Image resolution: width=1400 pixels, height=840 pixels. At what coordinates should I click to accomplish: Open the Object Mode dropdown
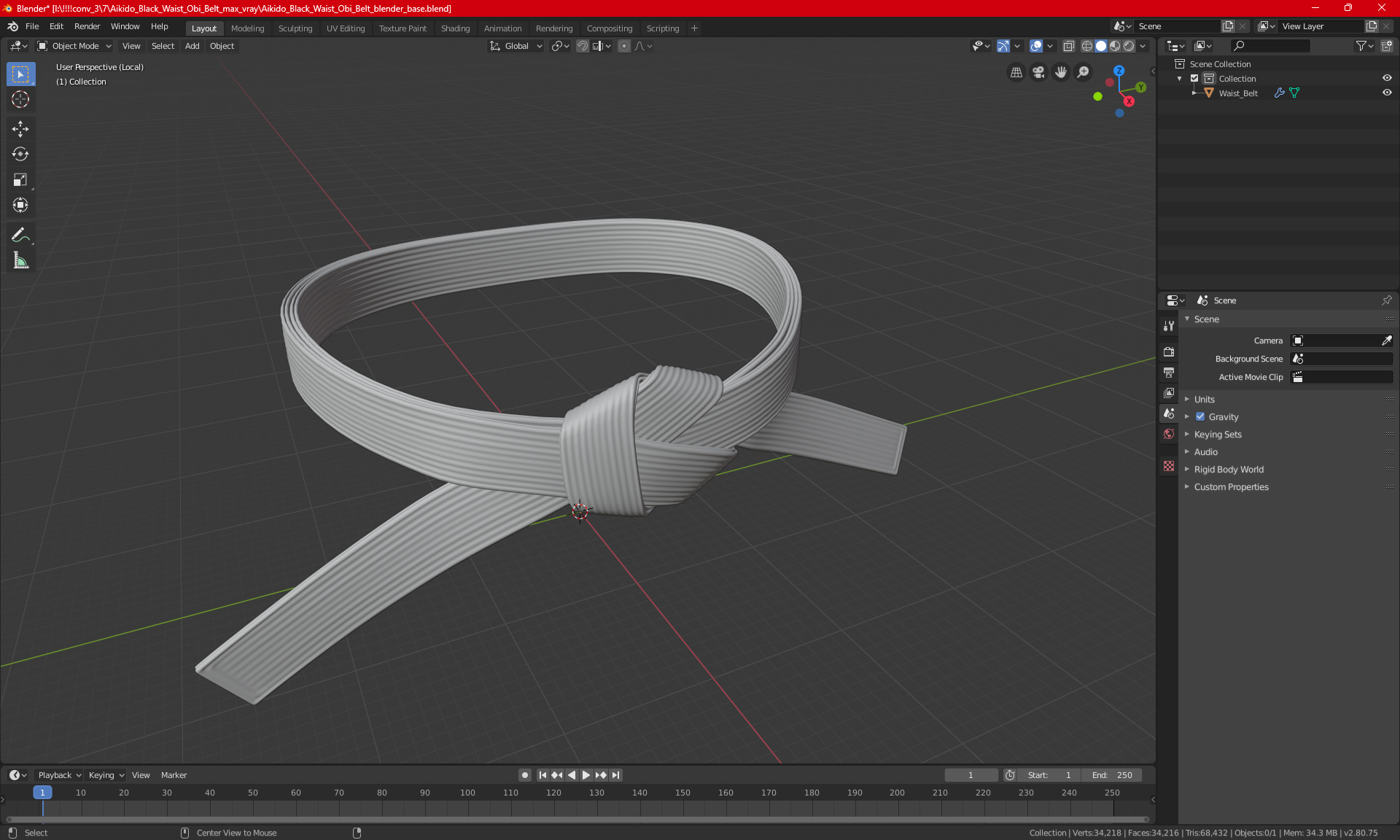click(x=74, y=46)
